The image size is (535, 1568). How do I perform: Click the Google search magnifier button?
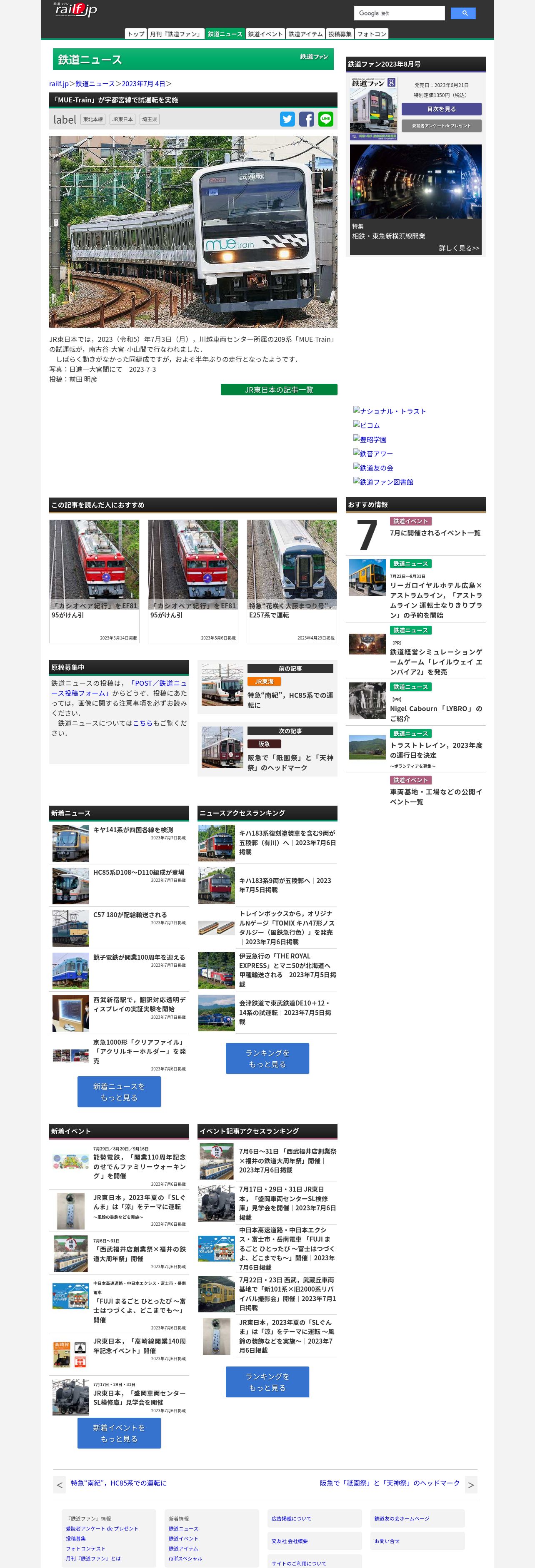point(463,13)
